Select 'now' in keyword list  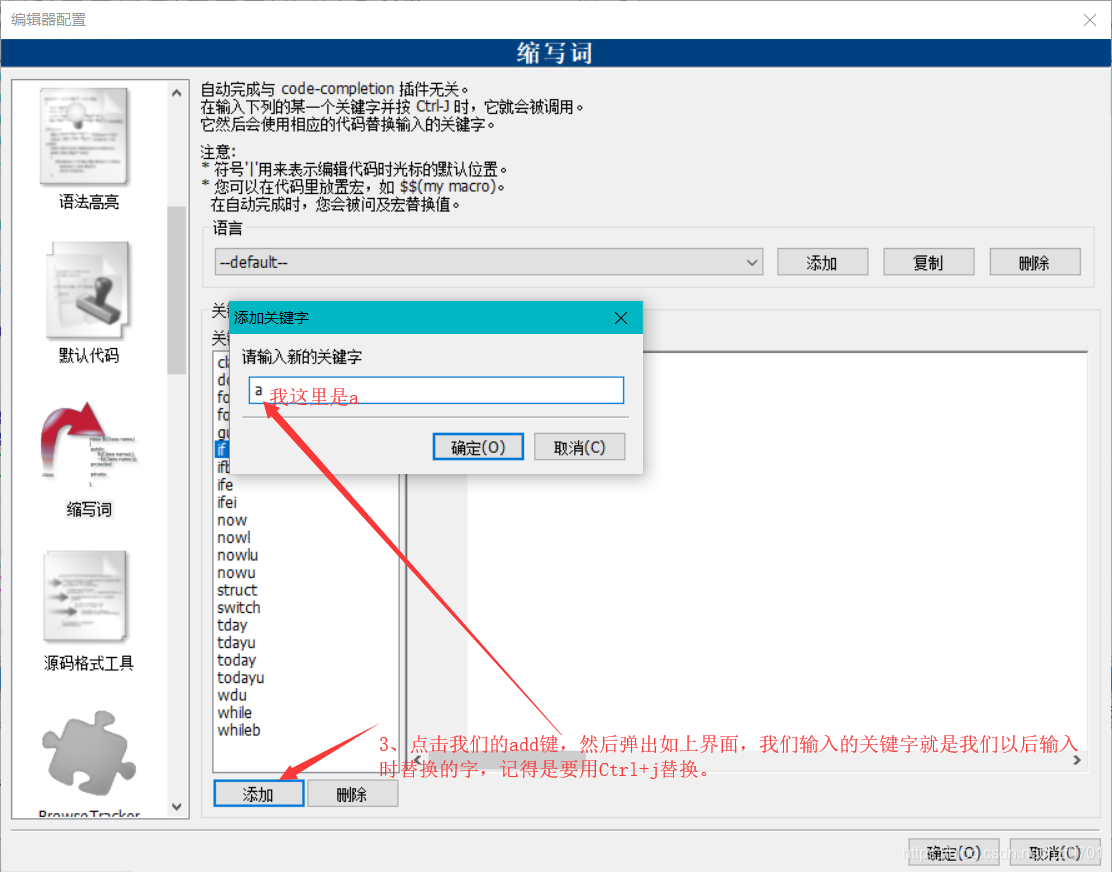click(232, 520)
